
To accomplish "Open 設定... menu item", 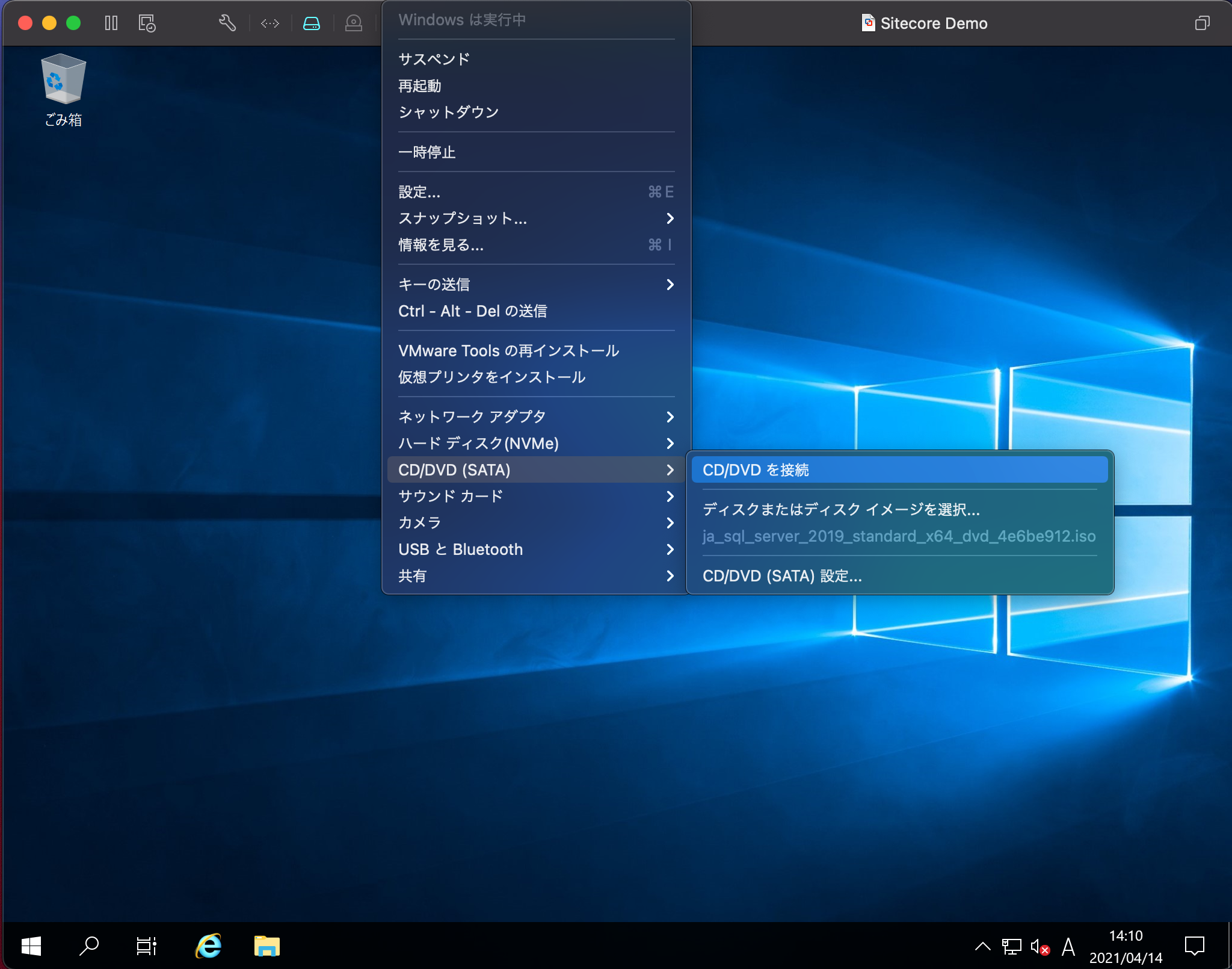I will click(x=537, y=191).
